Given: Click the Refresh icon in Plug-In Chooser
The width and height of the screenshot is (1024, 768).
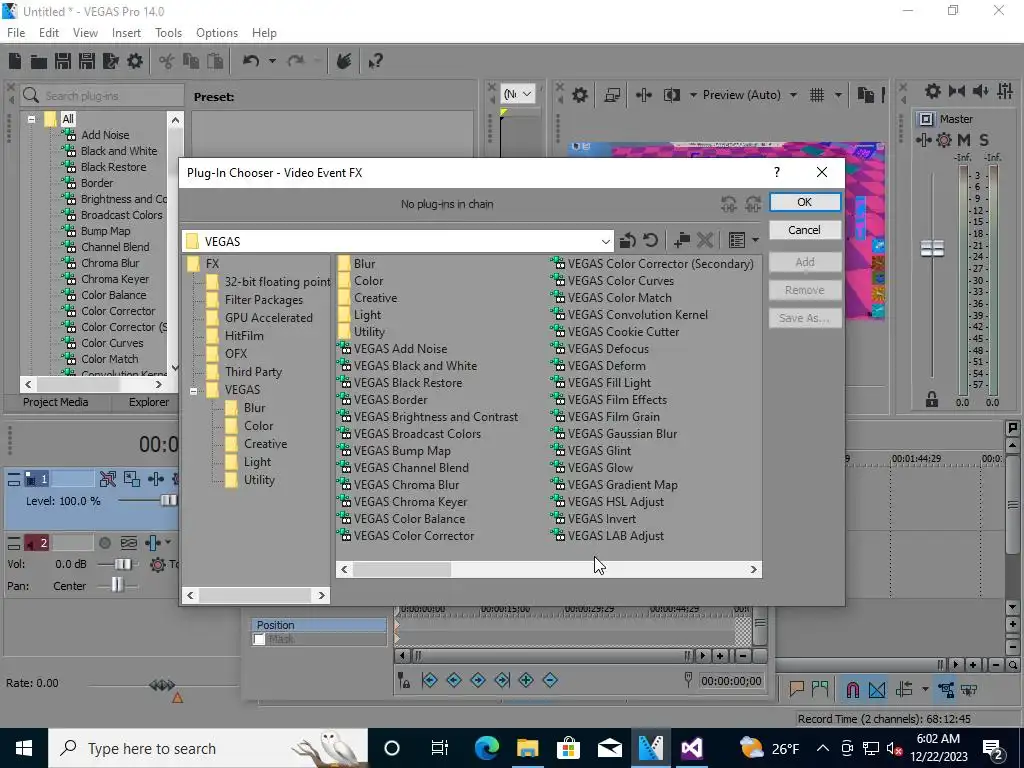Looking at the screenshot, I should (650, 240).
